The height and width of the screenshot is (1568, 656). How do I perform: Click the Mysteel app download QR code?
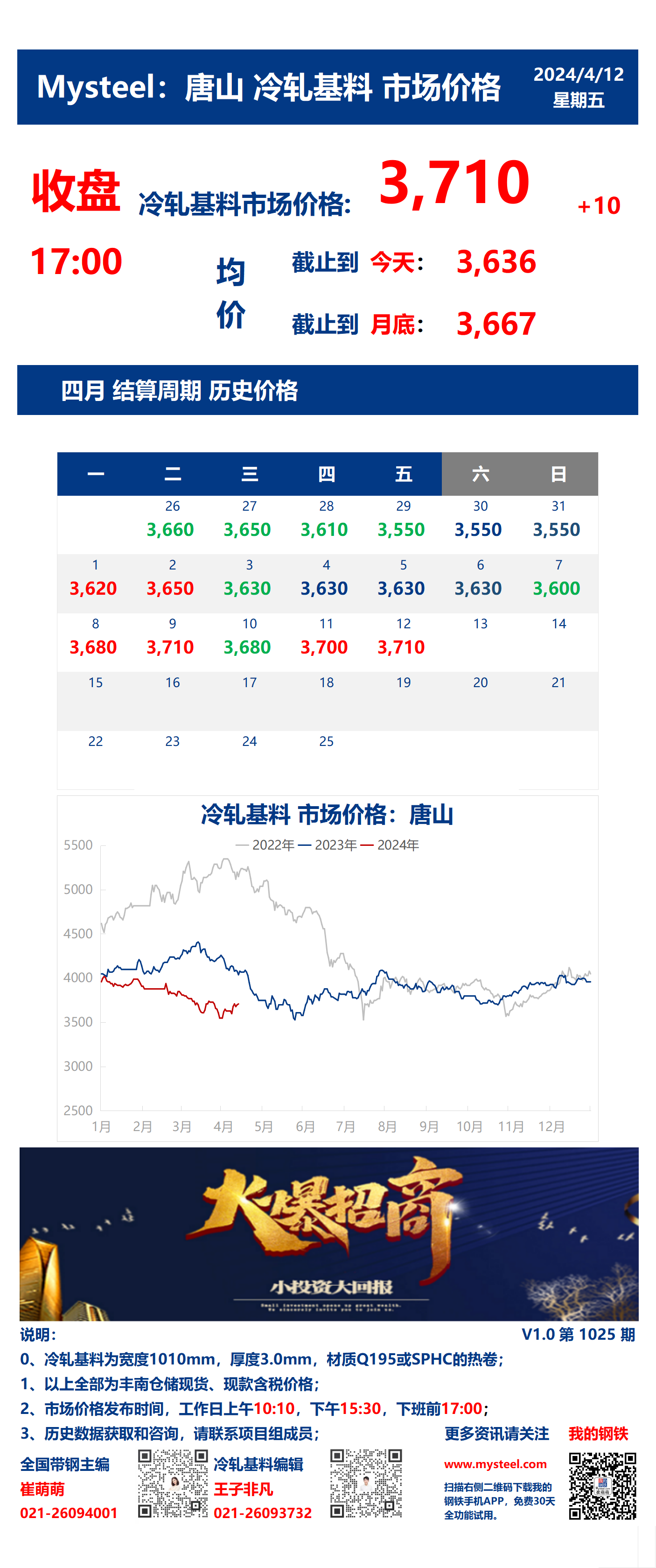click(602, 1486)
